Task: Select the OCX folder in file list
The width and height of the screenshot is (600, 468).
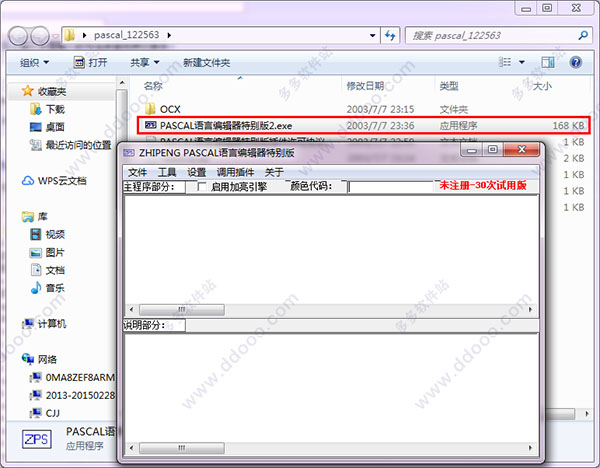Action: tap(170, 109)
